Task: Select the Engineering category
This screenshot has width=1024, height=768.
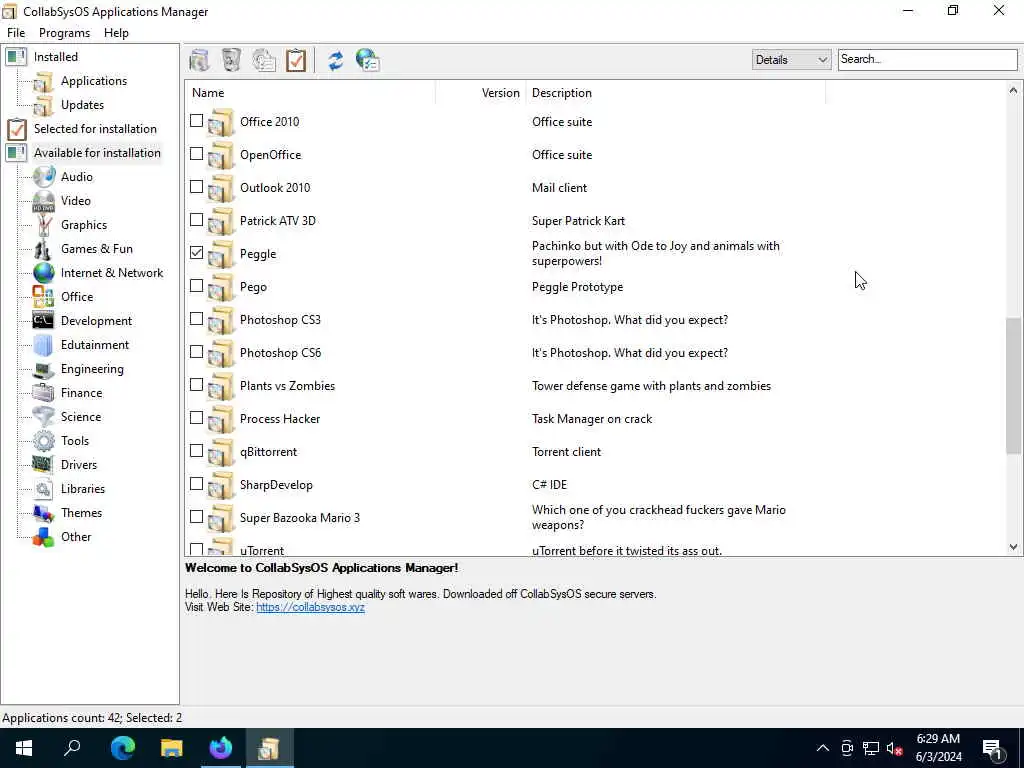Action: [92, 369]
